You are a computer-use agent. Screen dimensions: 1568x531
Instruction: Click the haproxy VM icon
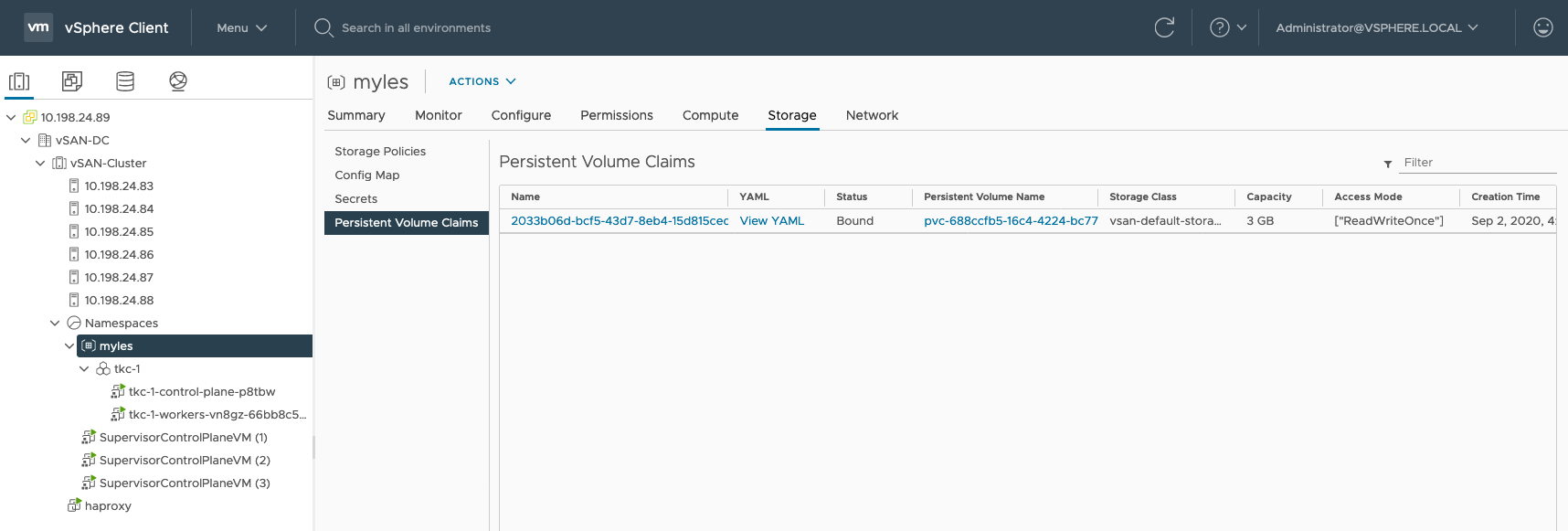pos(74,505)
